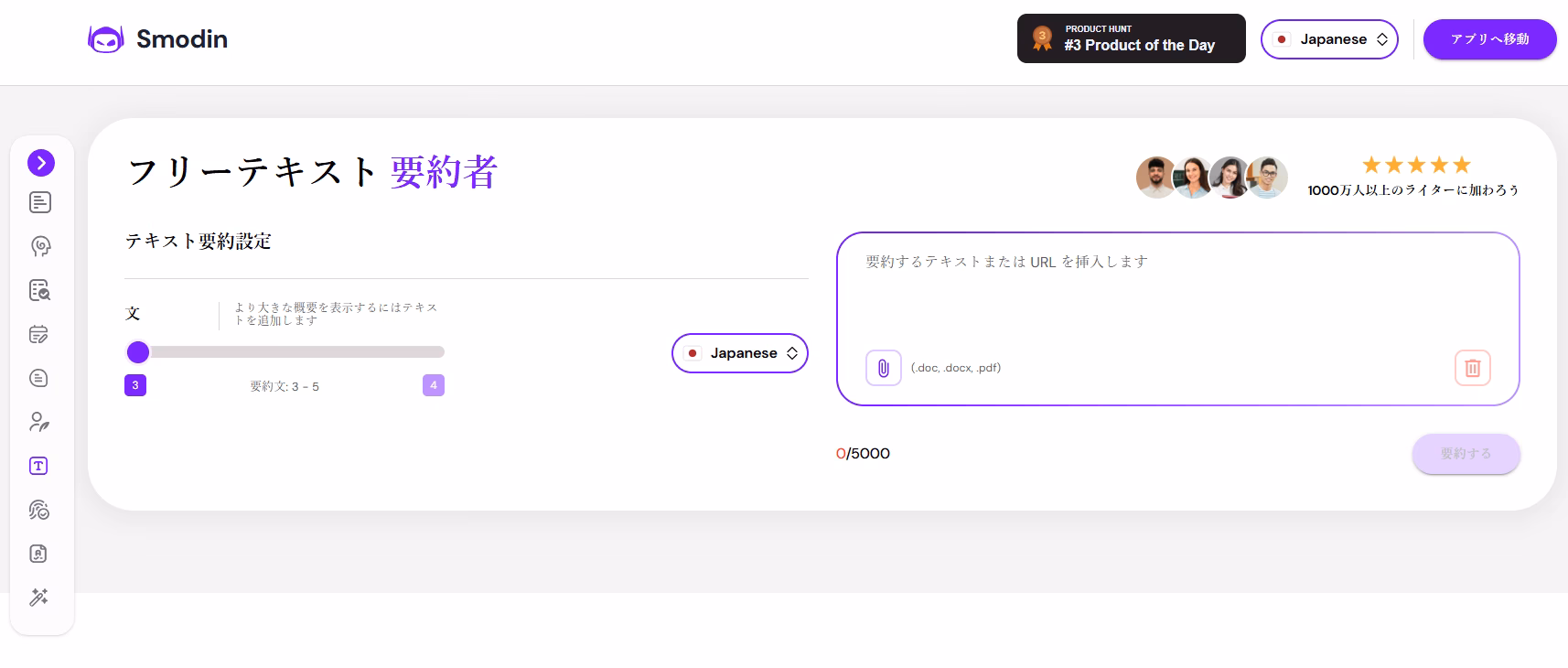Expand the sidebar with the purple arrow
1568x668 pixels.
click(x=41, y=163)
